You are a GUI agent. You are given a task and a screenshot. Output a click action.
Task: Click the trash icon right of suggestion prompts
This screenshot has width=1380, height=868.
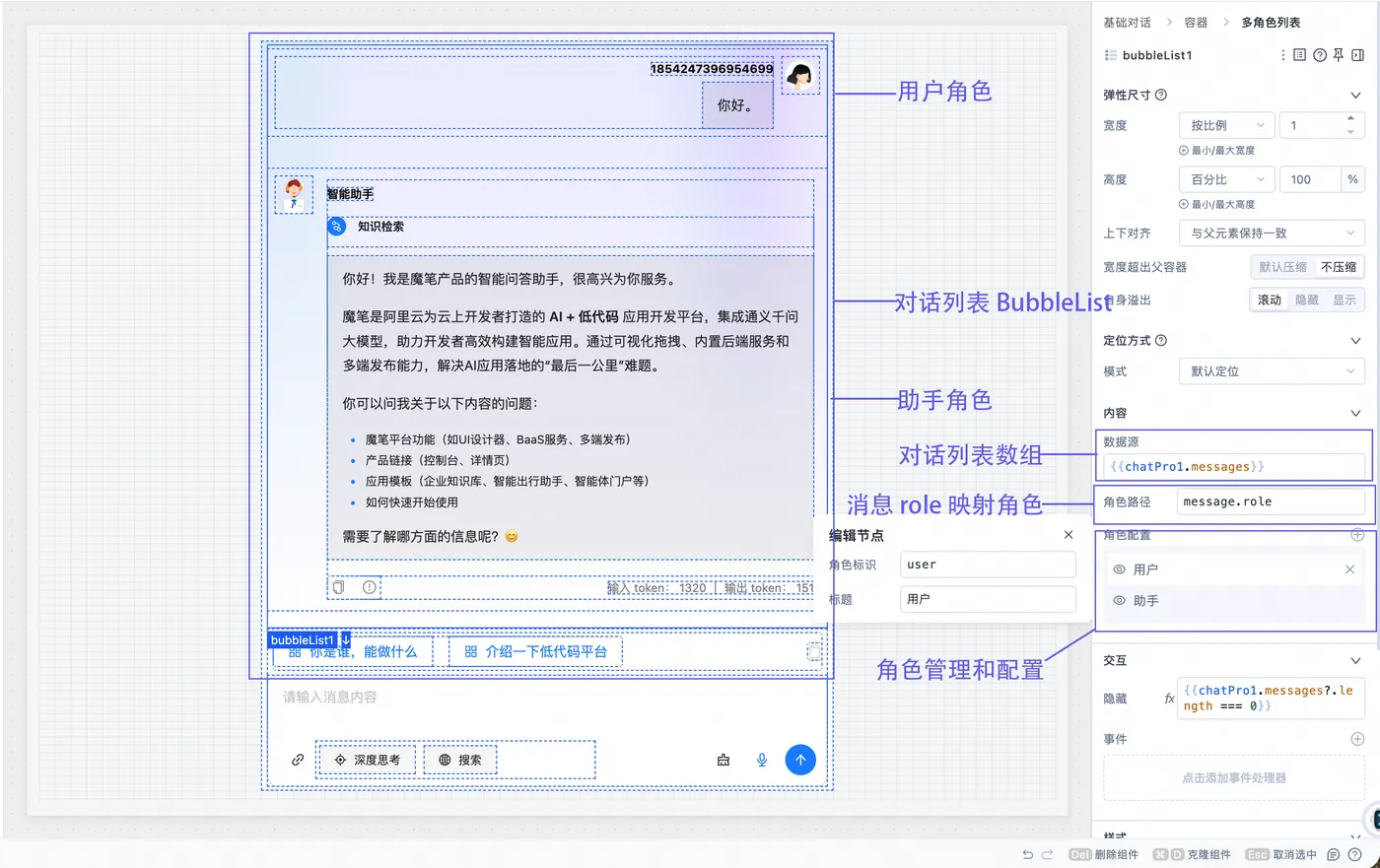[814, 651]
